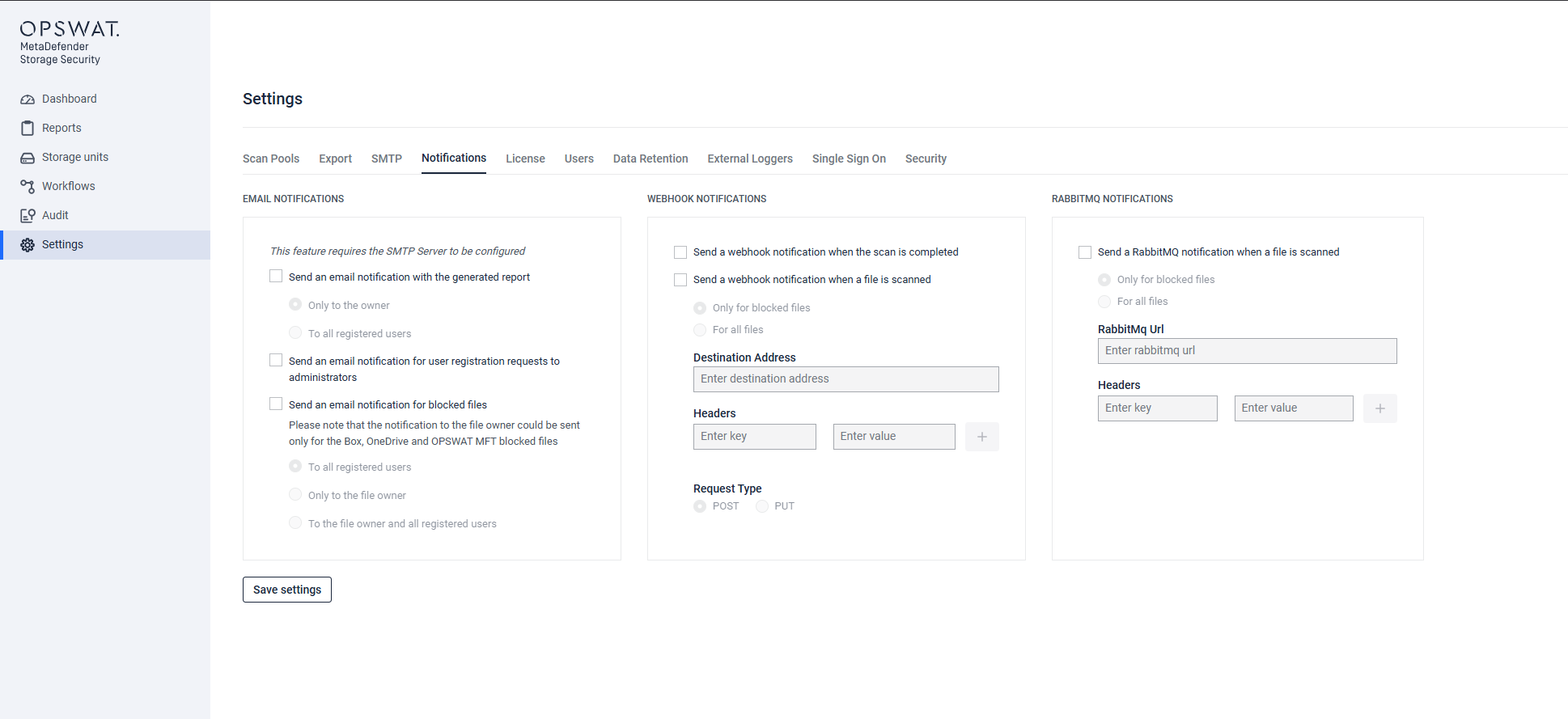The image size is (1568, 719).
Task: Click the Destination Address input field
Action: tap(845, 379)
